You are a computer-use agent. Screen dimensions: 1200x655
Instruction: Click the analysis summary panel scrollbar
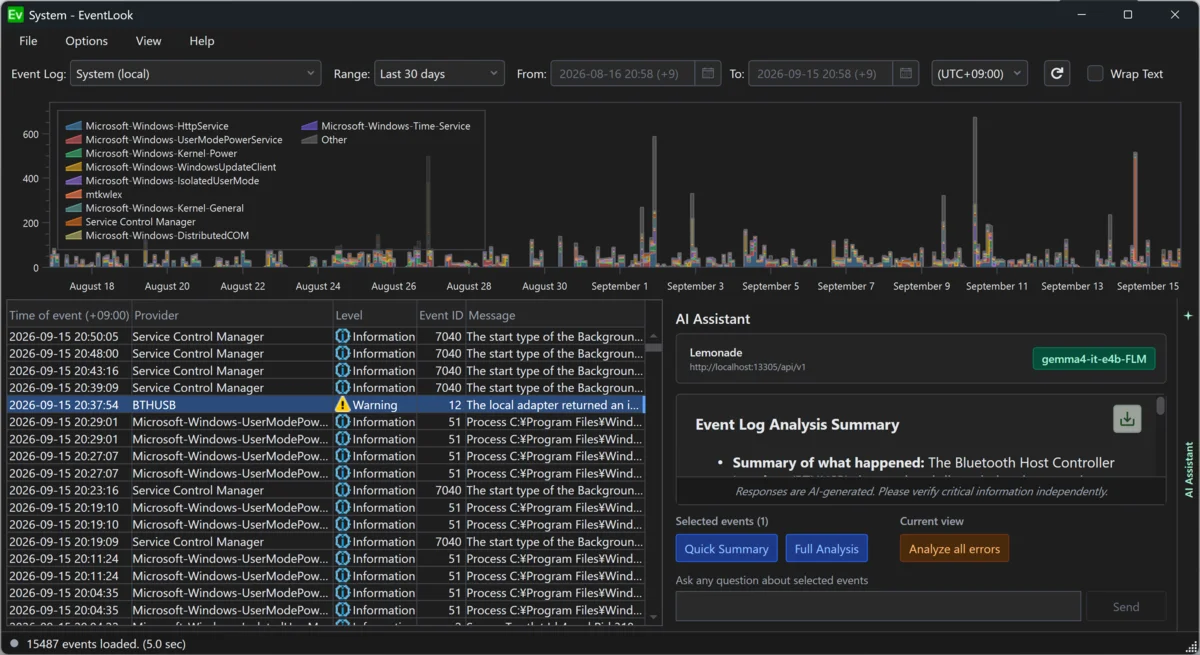[x=1160, y=406]
